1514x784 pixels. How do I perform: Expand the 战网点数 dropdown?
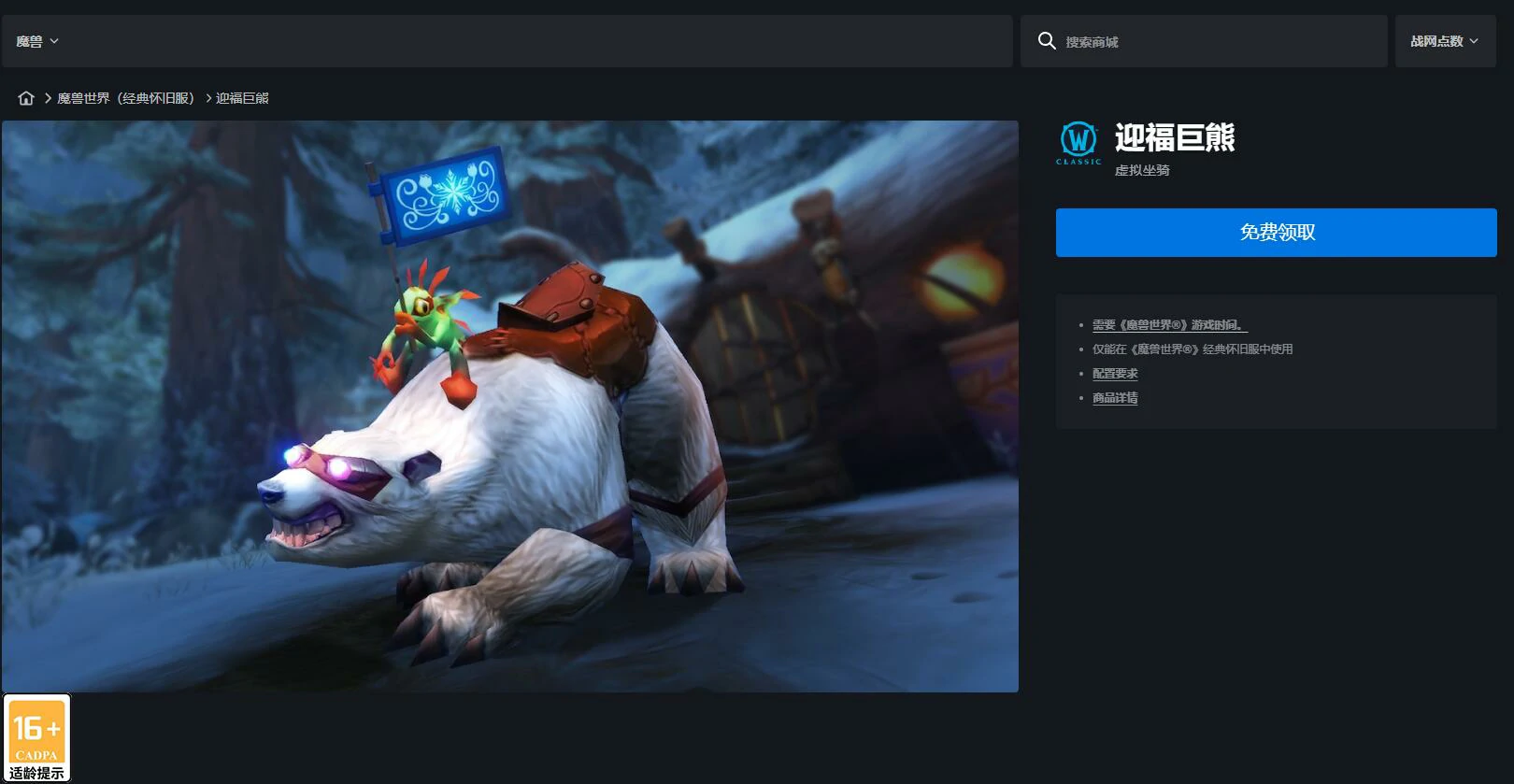(x=1445, y=41)
